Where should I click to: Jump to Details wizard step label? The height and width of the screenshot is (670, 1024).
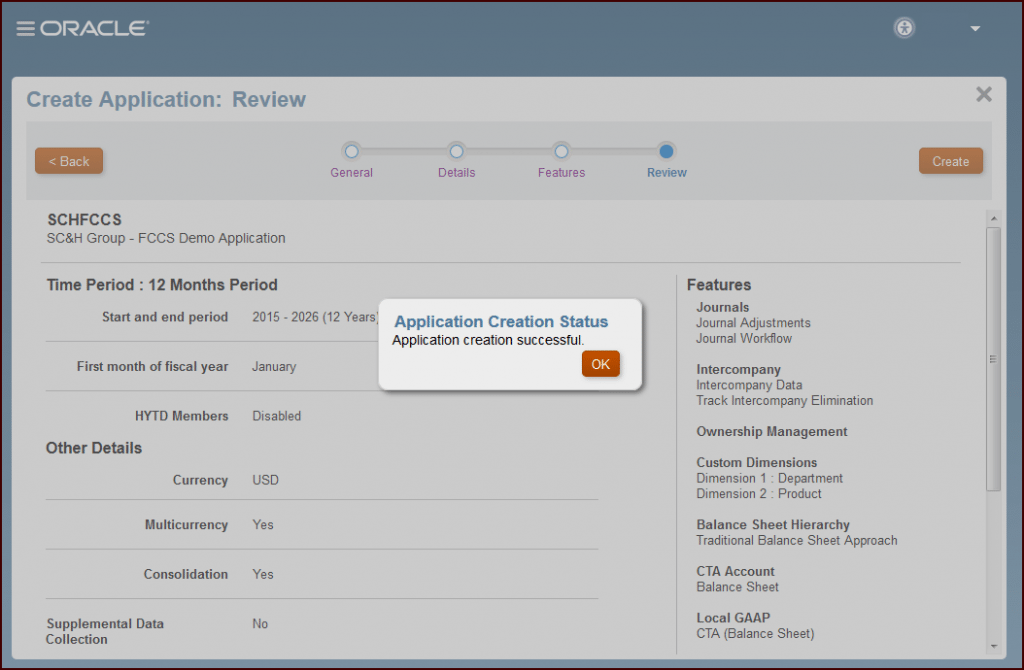(x=456, y=172)
